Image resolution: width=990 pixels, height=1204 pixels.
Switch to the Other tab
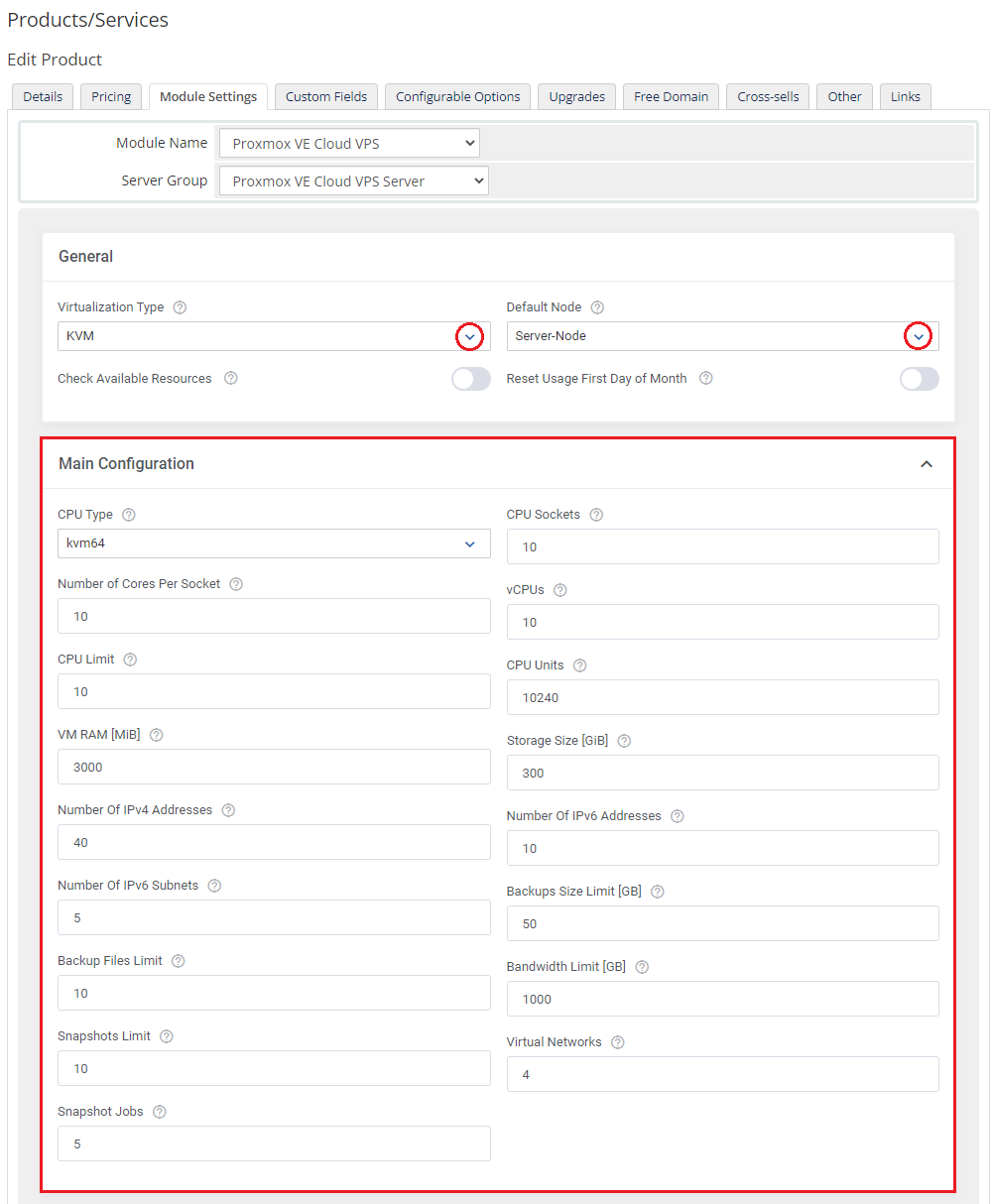click(845, 96)
